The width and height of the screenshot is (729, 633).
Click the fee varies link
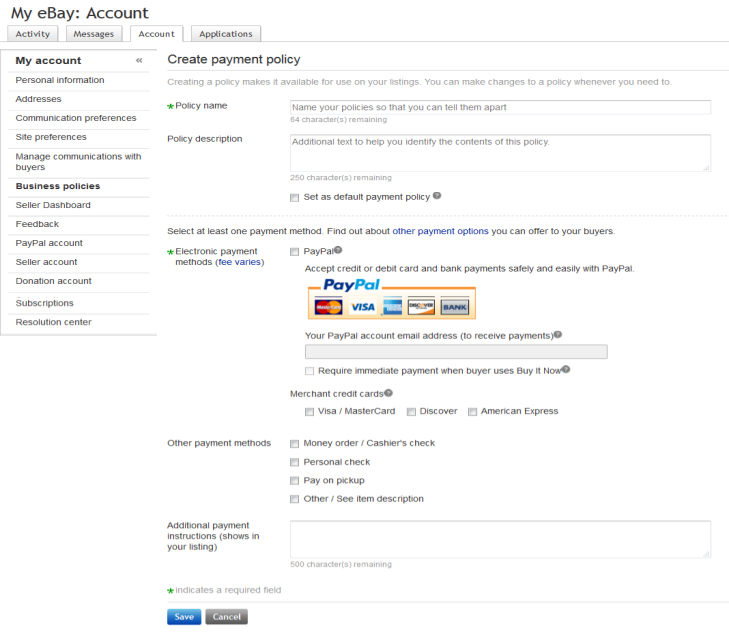click(x=239, y=262)
